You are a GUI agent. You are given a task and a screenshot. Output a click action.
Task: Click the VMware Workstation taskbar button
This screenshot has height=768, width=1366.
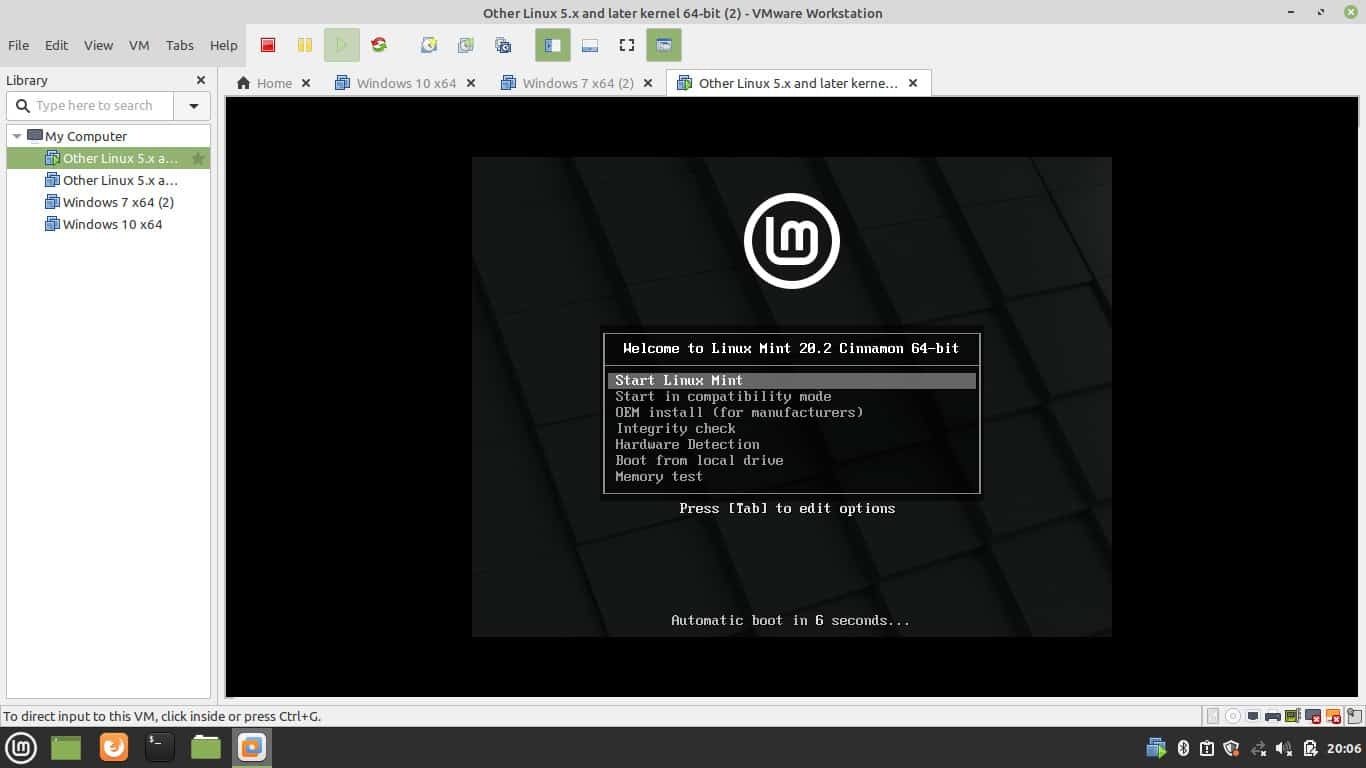point(252,747)
